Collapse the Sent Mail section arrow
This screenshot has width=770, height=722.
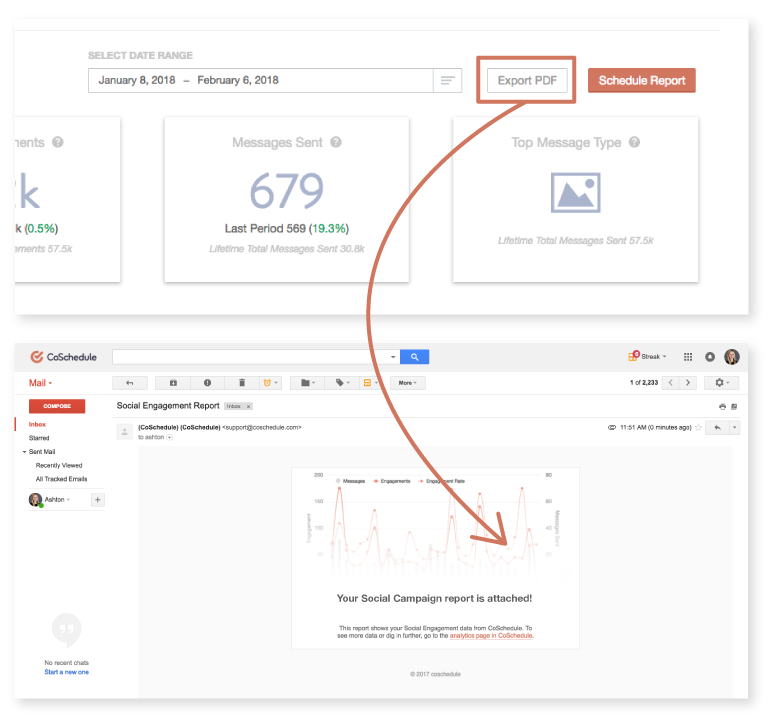[24, 452]
